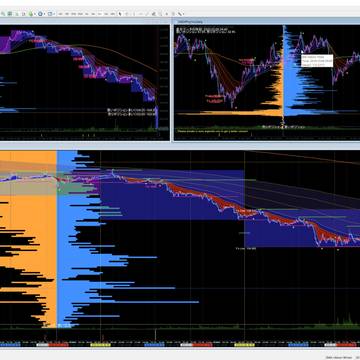
Task: Select the M15 timeframe button
Action: (x=74, y=14)
